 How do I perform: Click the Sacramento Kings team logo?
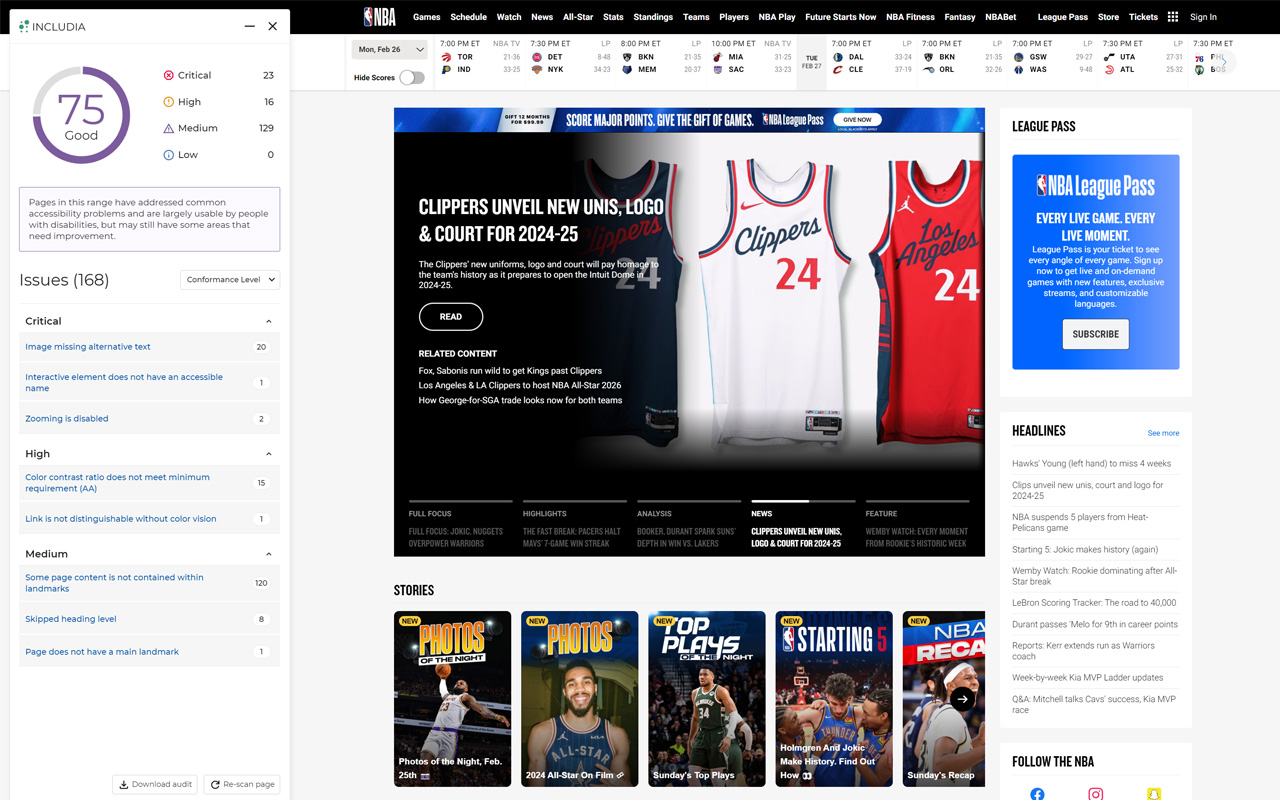tap(718, 70)
